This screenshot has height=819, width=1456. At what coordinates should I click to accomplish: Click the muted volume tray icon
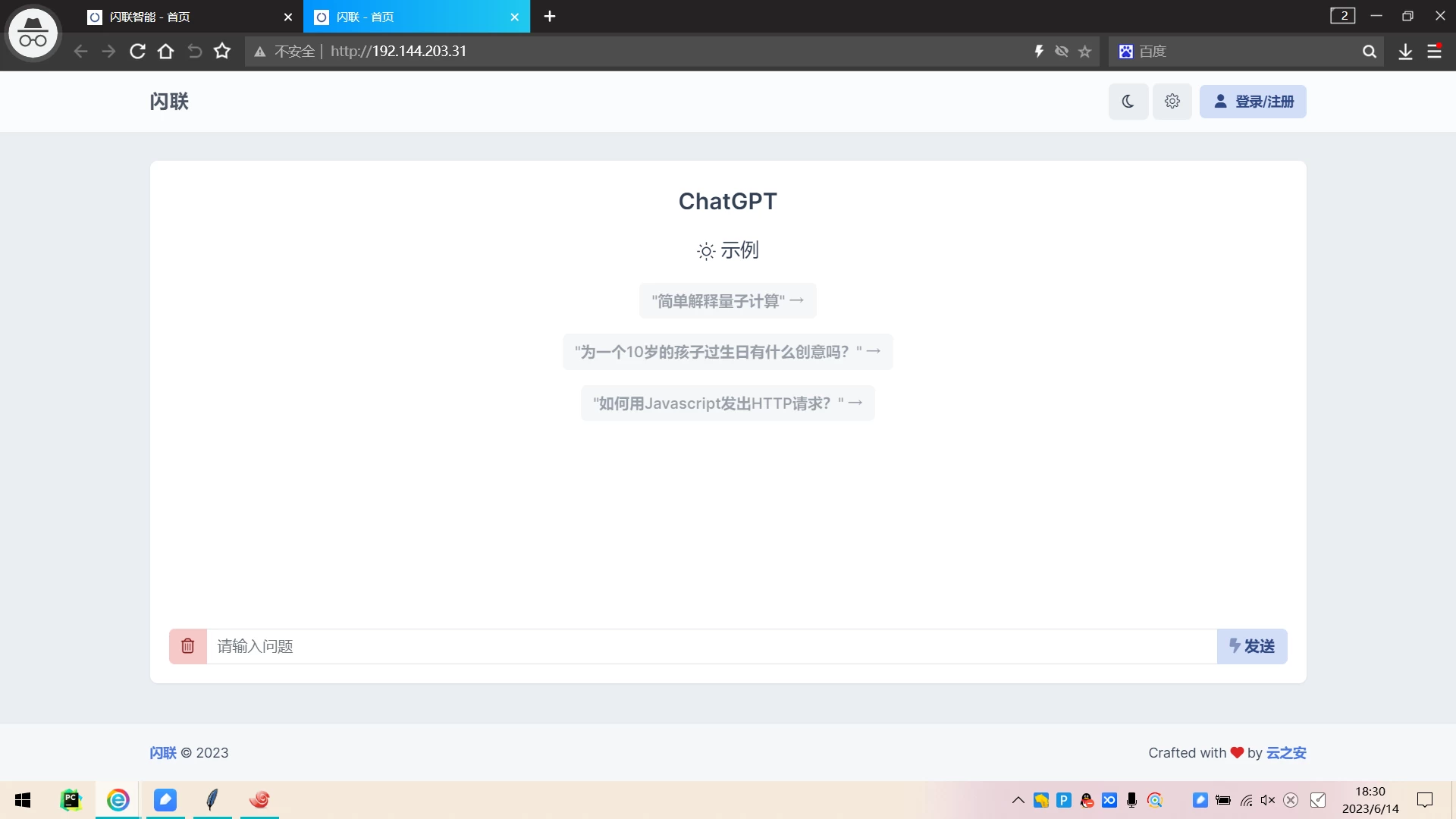pos(1268,800)
